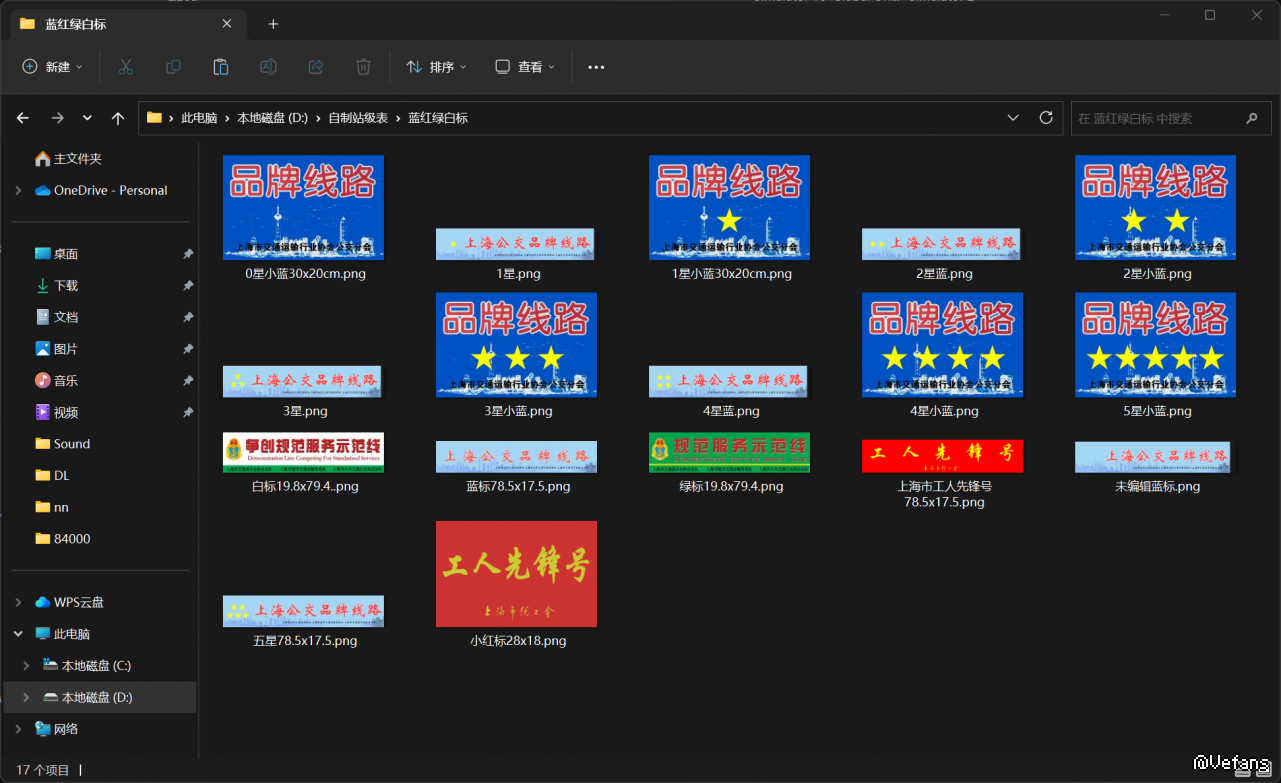The height and width of the screenshot is (783, 1281).
Task: Navigate to 自制站级表 in address bar
Action: 358,118
